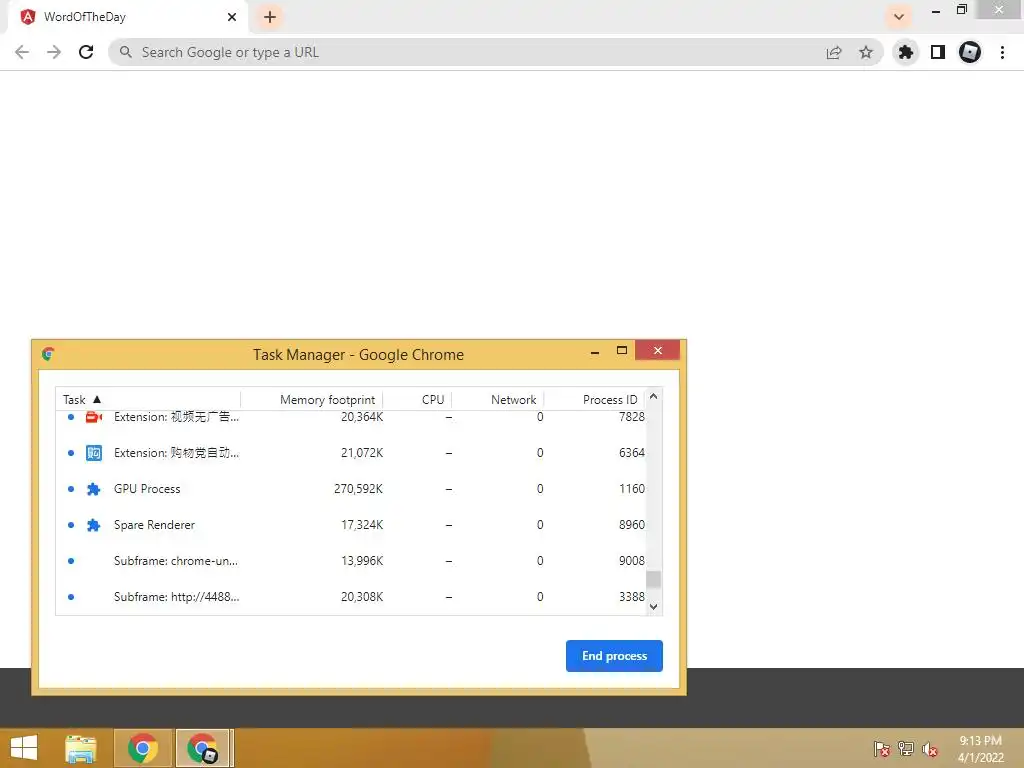Open the network tray icon
Viewport: 1024px width, 768px height.
tap(906, 749)
